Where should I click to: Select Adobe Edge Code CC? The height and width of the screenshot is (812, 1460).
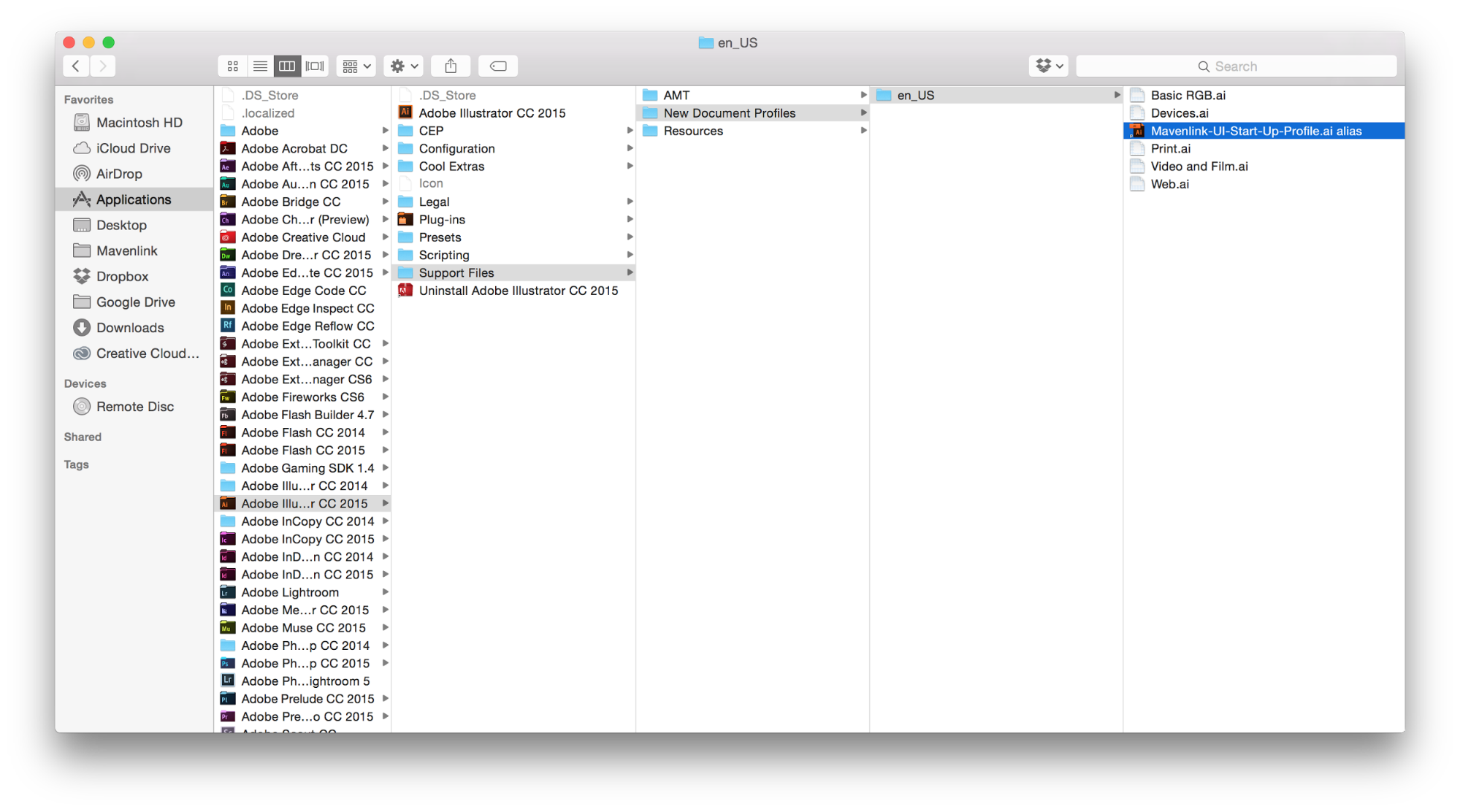[303, 291]
